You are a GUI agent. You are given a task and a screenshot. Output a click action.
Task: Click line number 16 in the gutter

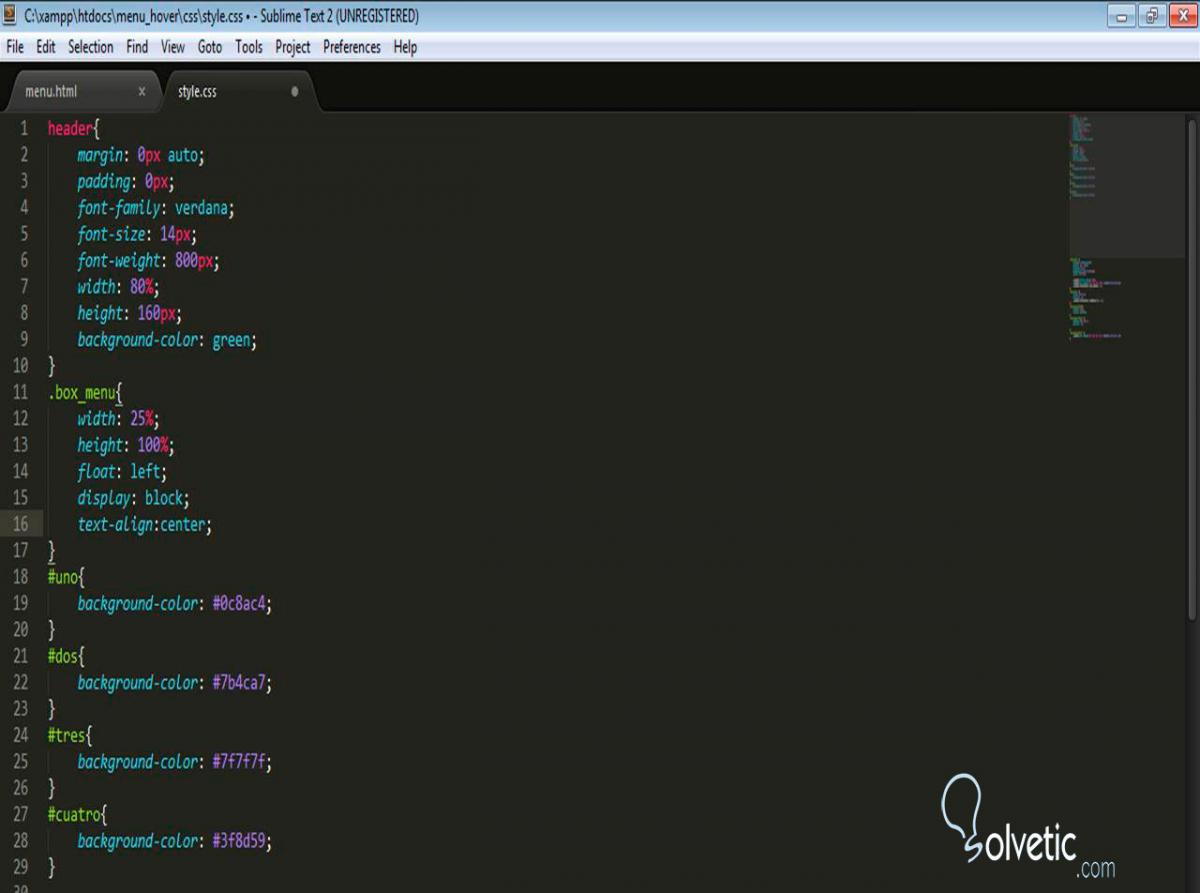[x=21, y=524]
